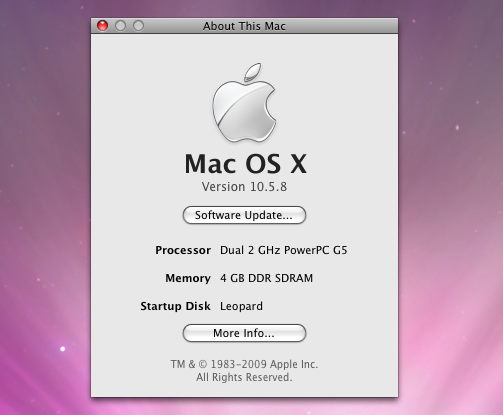Click the 4 GB DDR SDRAM value
The image size is (503, 415).
[266, 278]
